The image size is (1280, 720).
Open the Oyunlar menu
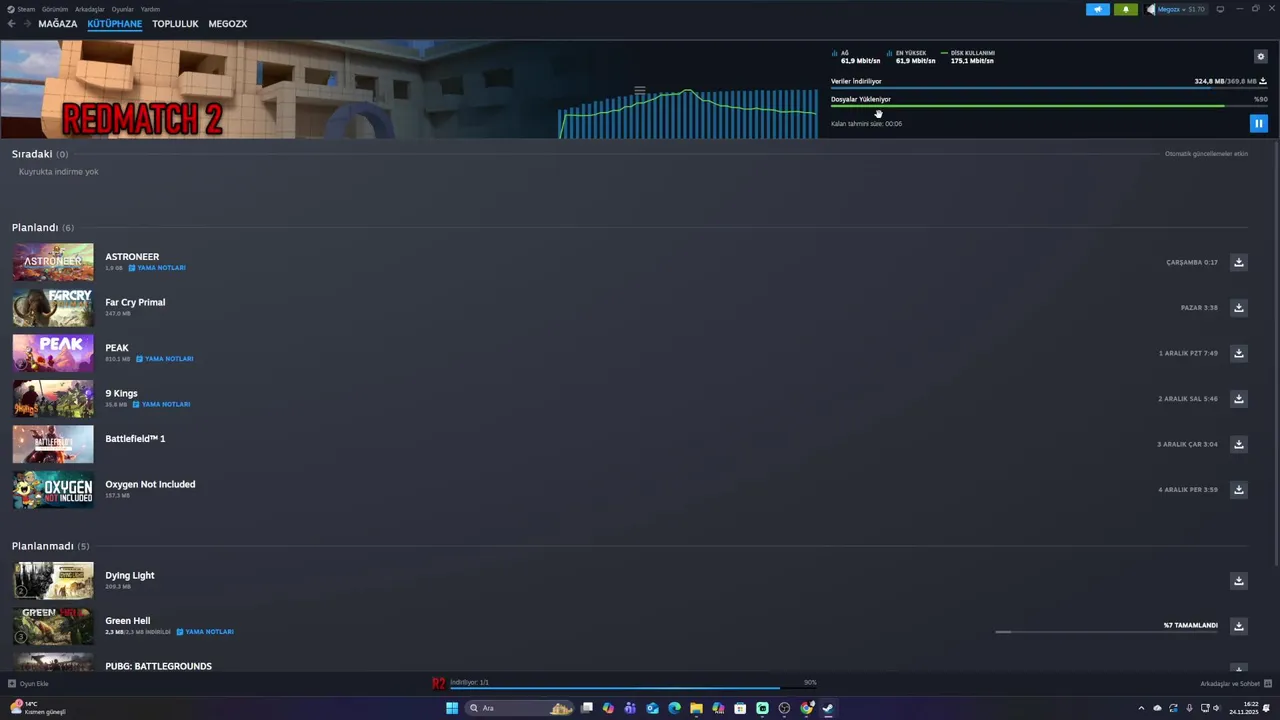pos(122,9)
